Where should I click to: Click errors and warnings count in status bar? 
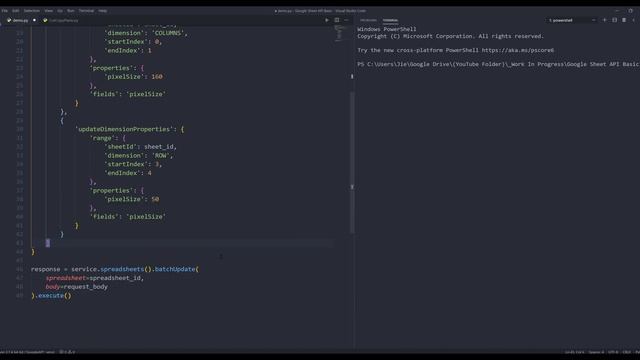pos(67,351)
